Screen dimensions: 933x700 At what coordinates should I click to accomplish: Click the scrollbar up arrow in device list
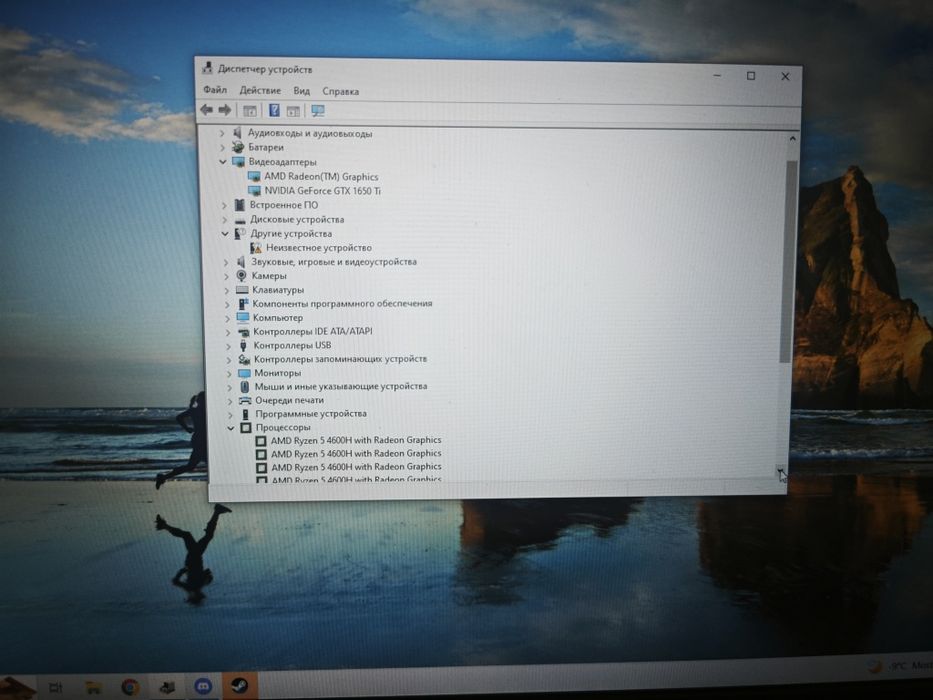pos(792,139)
